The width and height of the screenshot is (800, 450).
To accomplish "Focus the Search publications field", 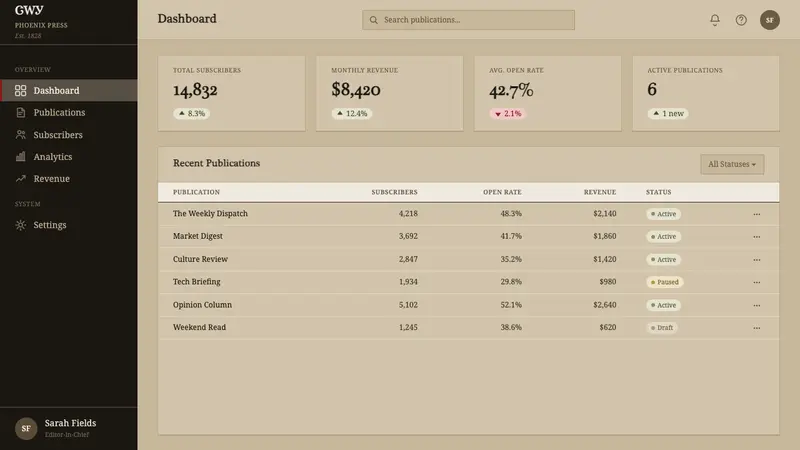I will (x=468, y=20).
